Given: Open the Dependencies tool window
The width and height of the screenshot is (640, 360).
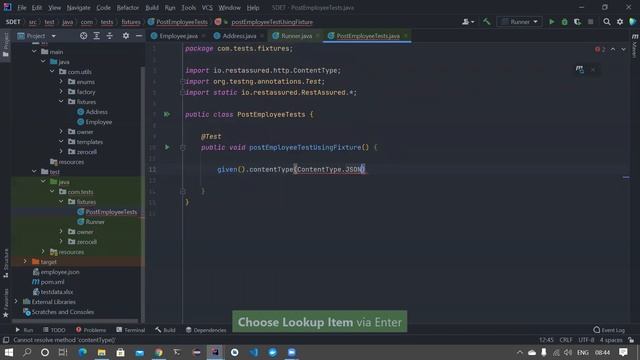Looking at the screenshot, I should pyautogui.click(x=206, y=330).
